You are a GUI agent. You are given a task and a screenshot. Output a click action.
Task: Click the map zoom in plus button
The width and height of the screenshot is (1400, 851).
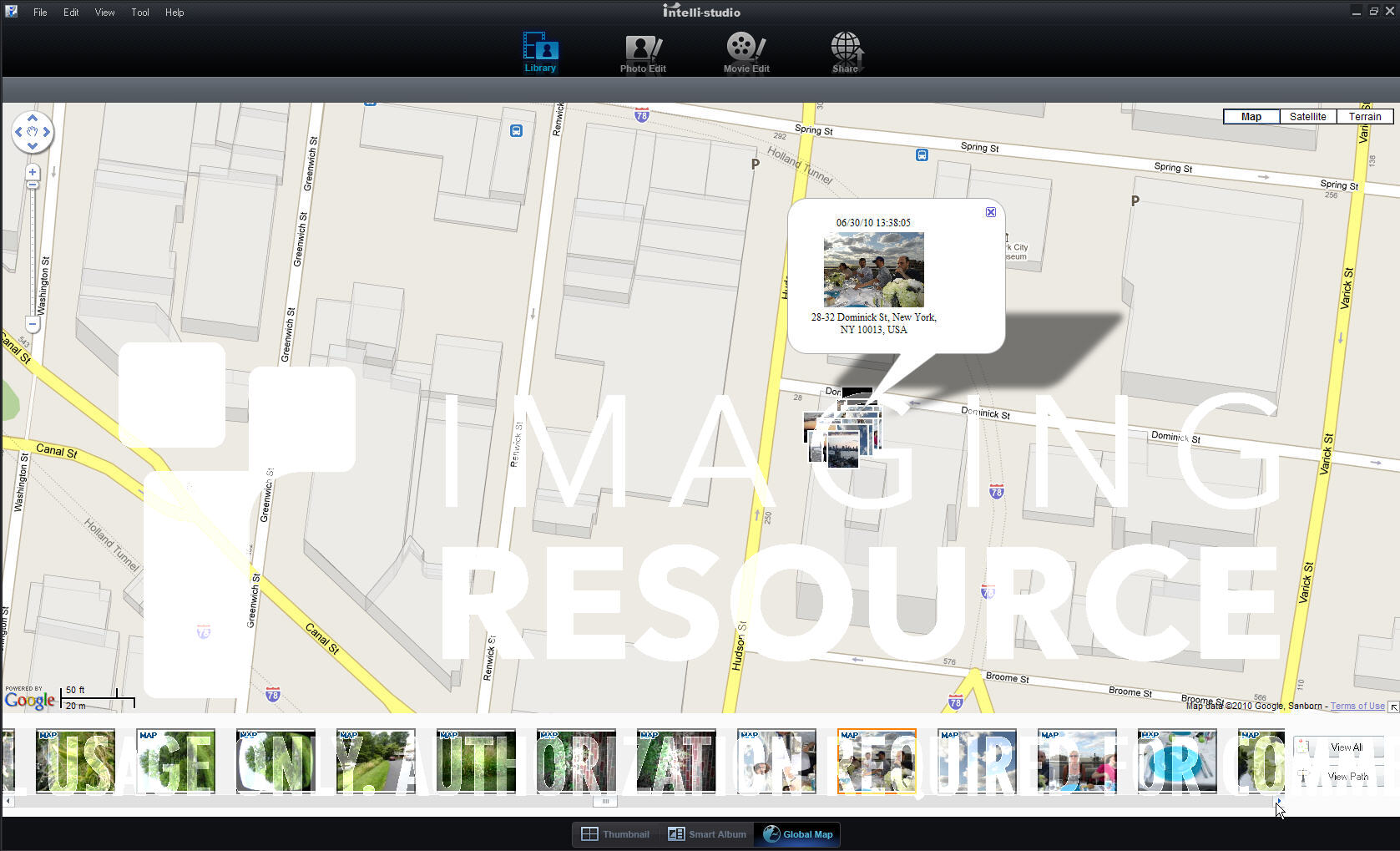(33, 172)
